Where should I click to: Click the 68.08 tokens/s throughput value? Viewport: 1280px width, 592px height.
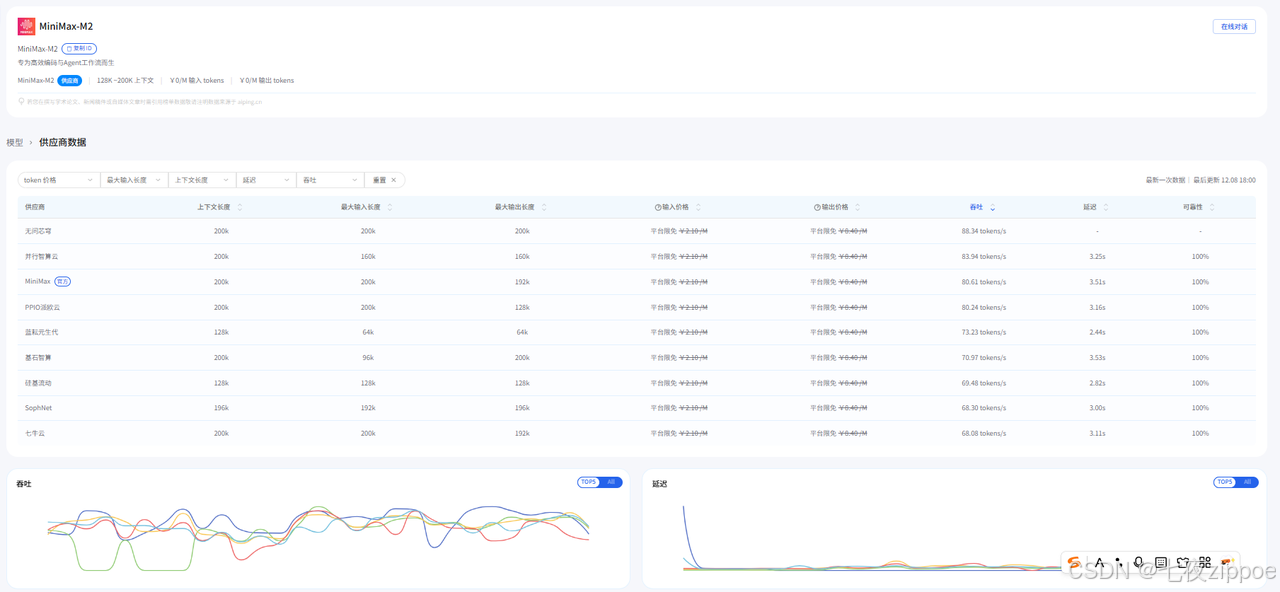(x=984, y=433)
